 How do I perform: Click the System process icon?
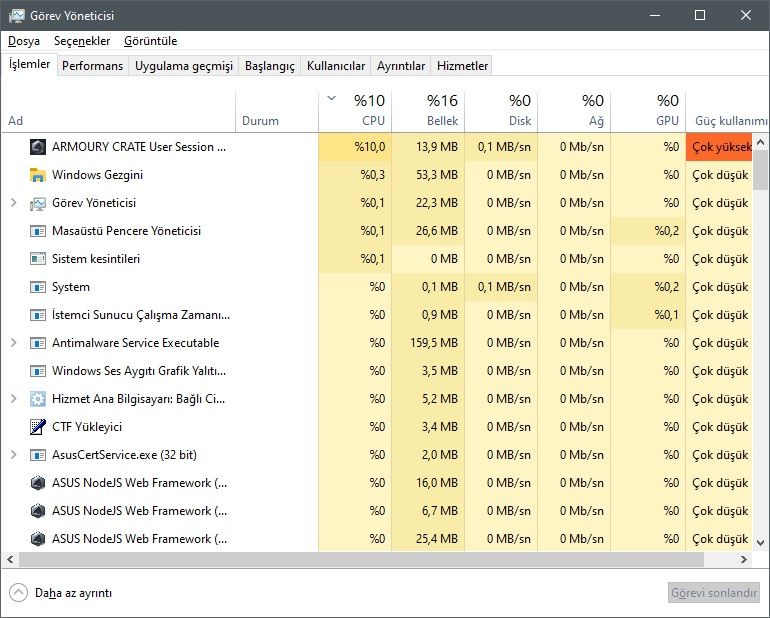coord(38,287)
